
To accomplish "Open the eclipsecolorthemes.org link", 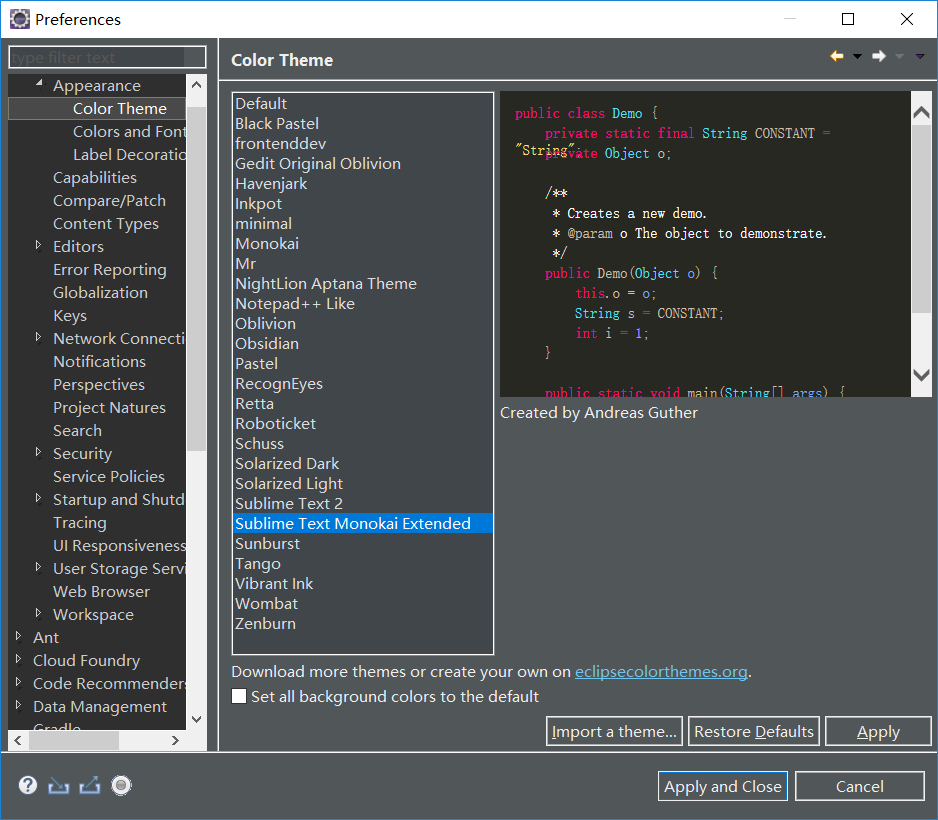I will [x=661, y=672].
